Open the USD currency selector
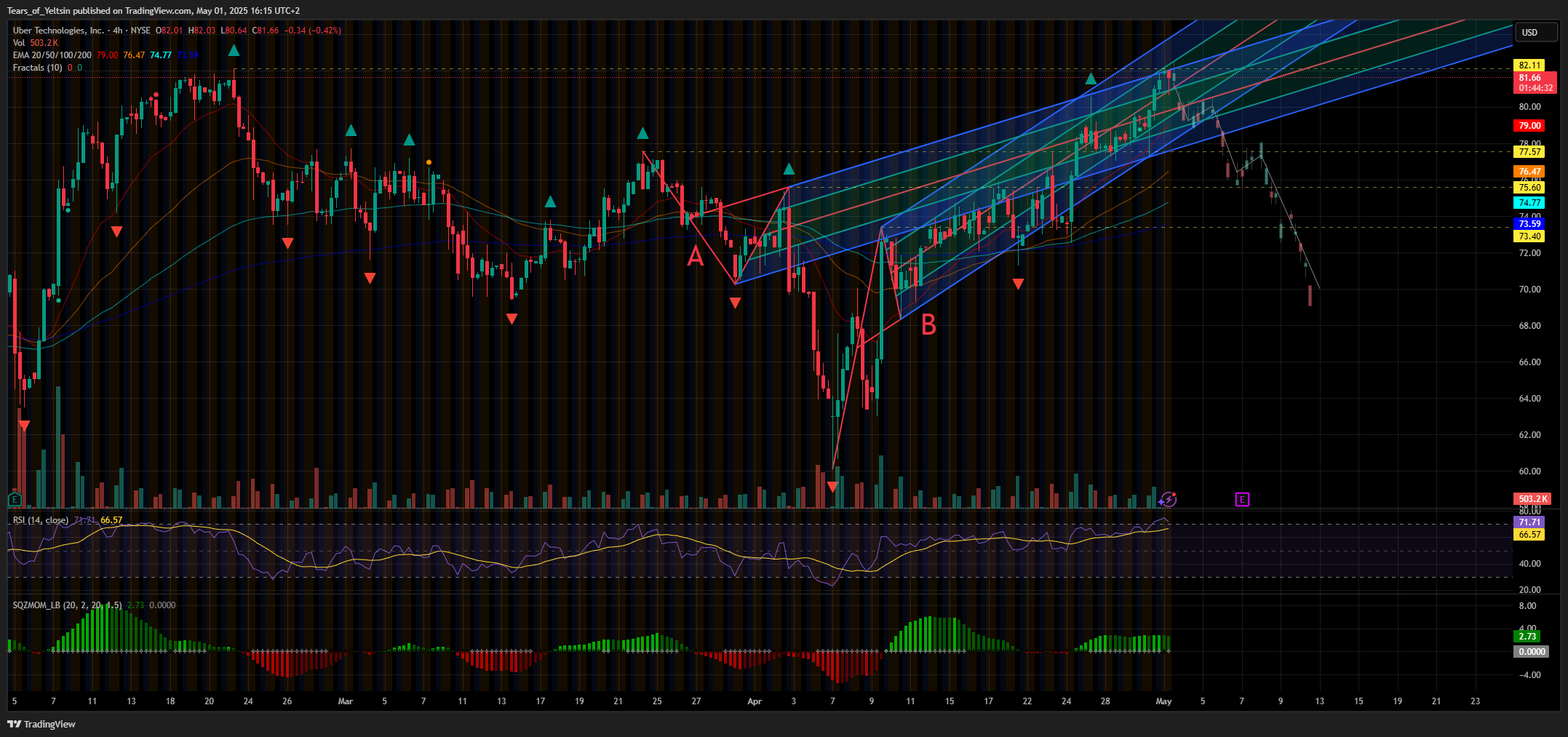The width and height of the screenshot is (1568, 737). [x=1535, y=32]
